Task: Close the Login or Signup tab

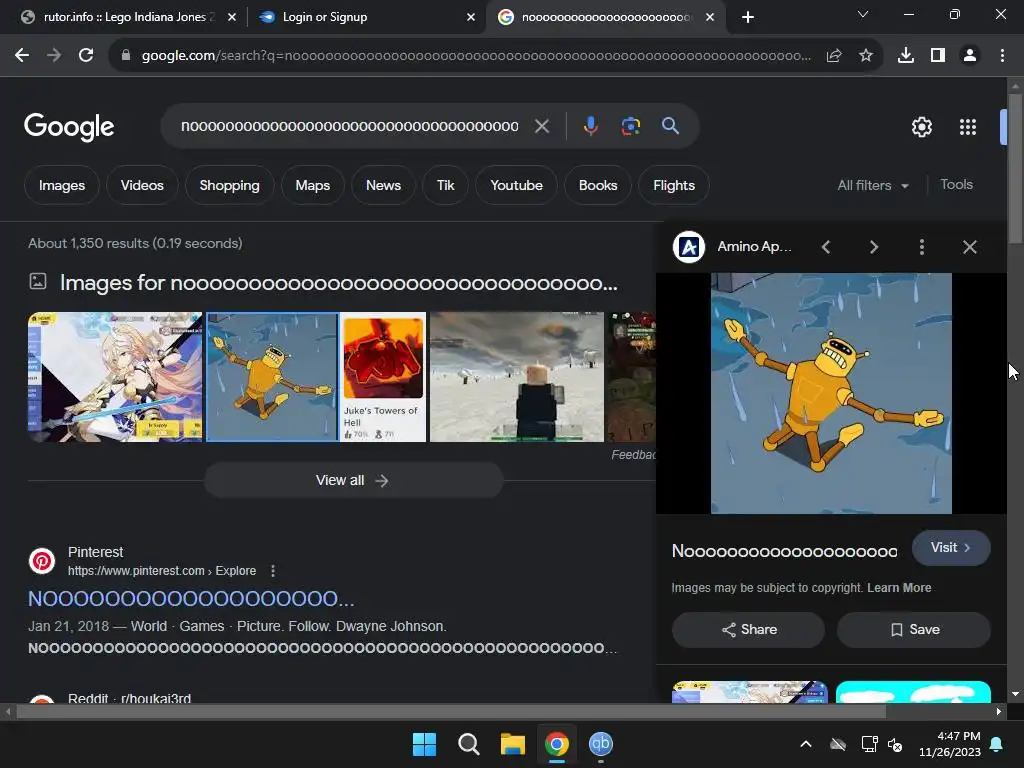Action: pyautogui.click(x=471, y=17)
